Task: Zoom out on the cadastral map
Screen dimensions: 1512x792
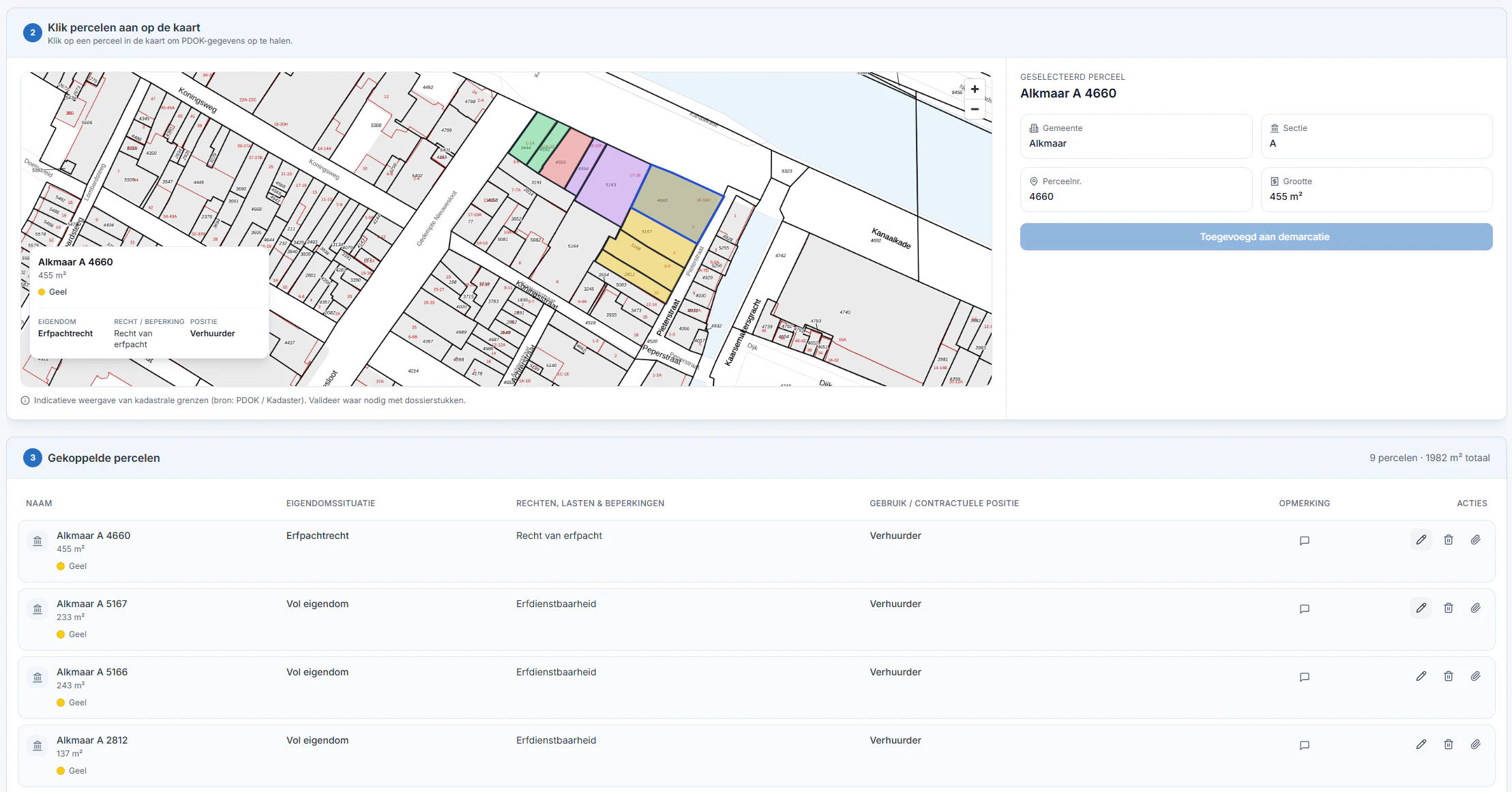Action: point(975,109)
